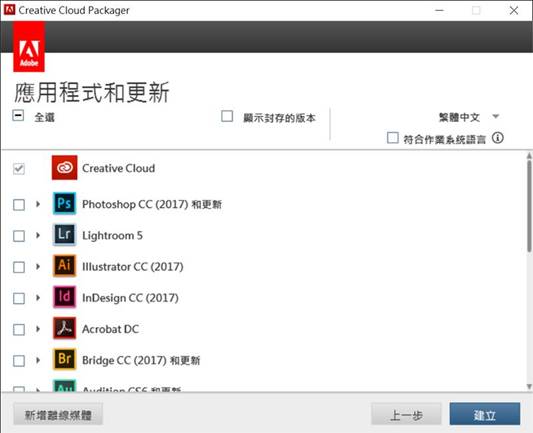The image size is (533, 433).
Task: Click the scrollbar down arrow
Action: tap(529, 386)
